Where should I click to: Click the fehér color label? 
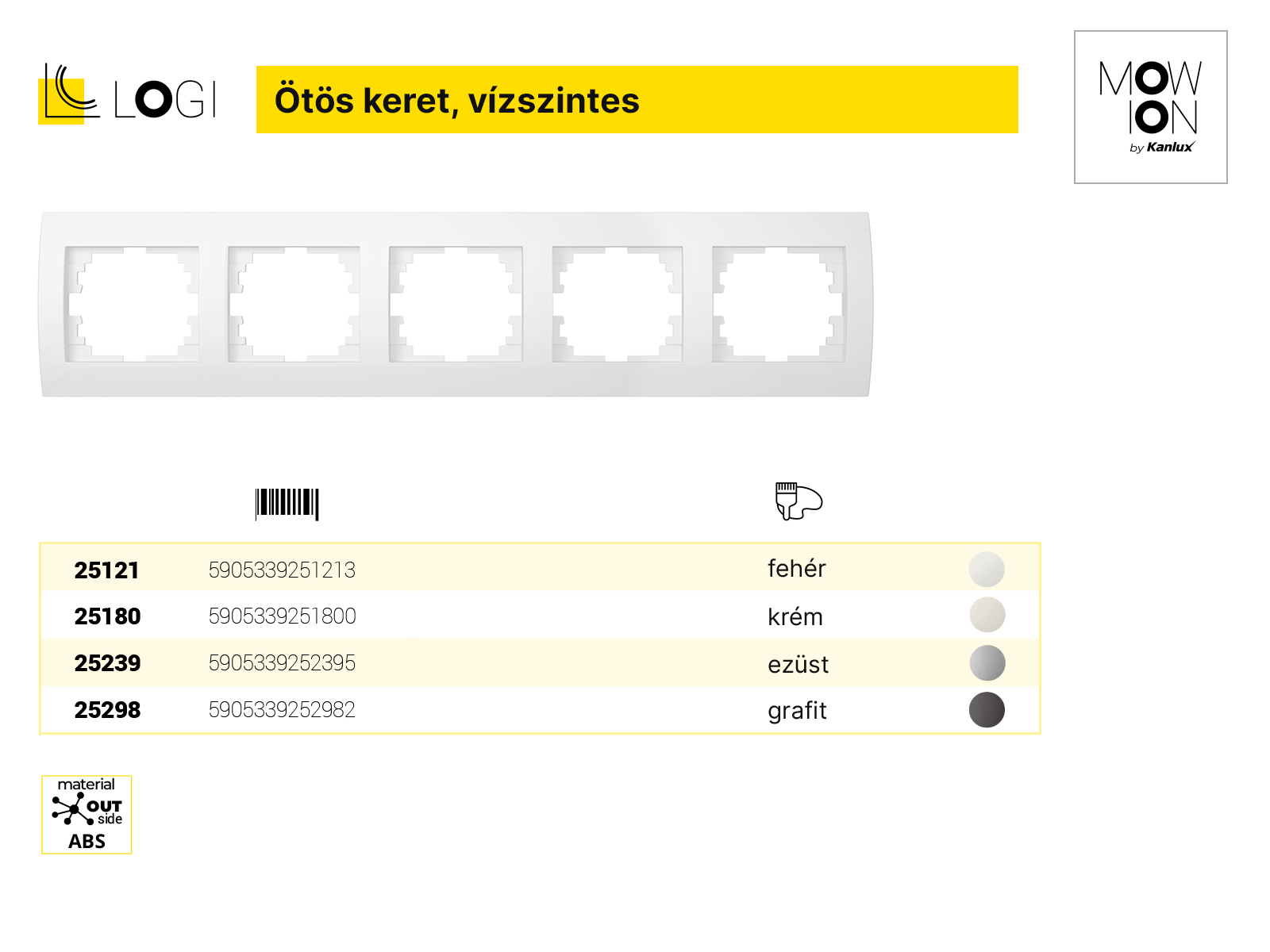point(796,568)
